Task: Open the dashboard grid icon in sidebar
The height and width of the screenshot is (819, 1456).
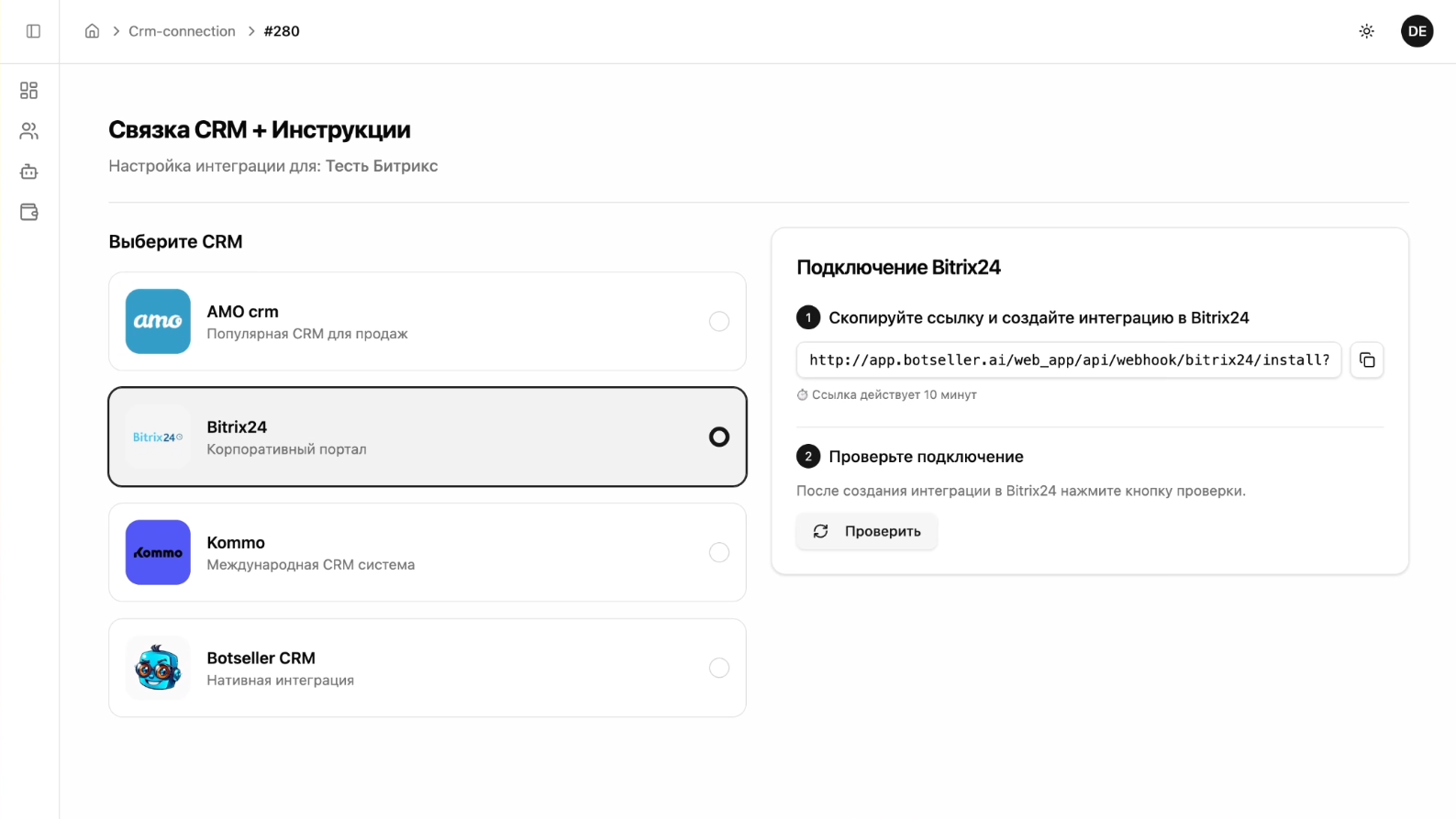Action: click(29, 91)
